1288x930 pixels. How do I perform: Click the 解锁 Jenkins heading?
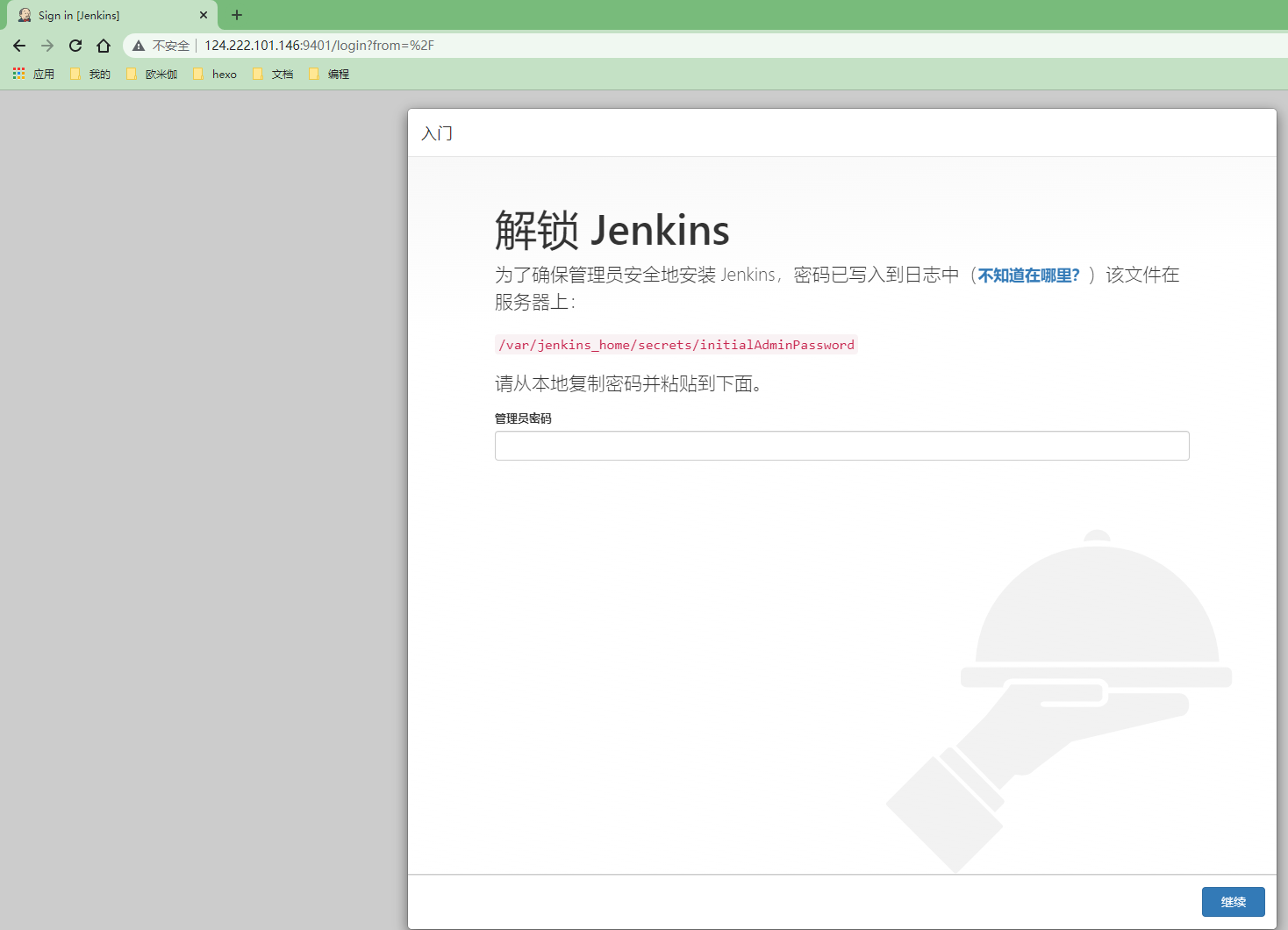612,230
